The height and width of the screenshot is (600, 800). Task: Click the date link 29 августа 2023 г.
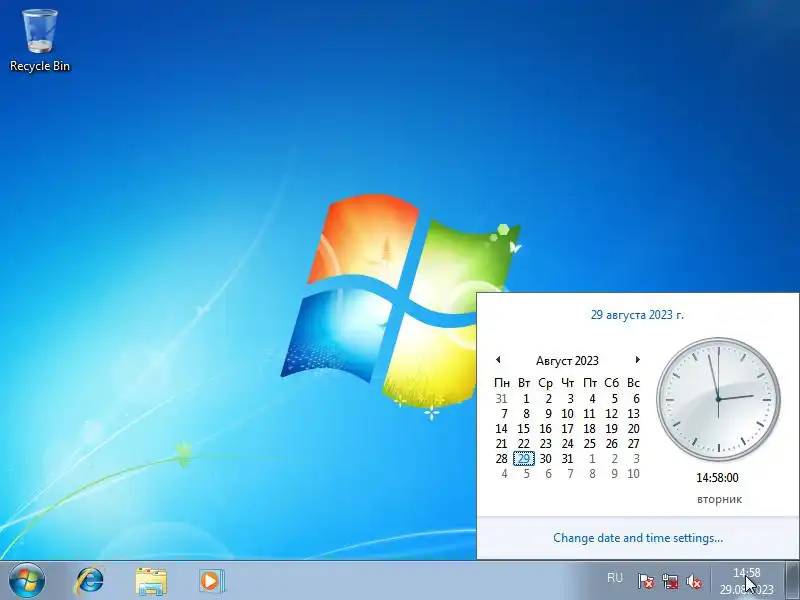(x=637, y=315)
